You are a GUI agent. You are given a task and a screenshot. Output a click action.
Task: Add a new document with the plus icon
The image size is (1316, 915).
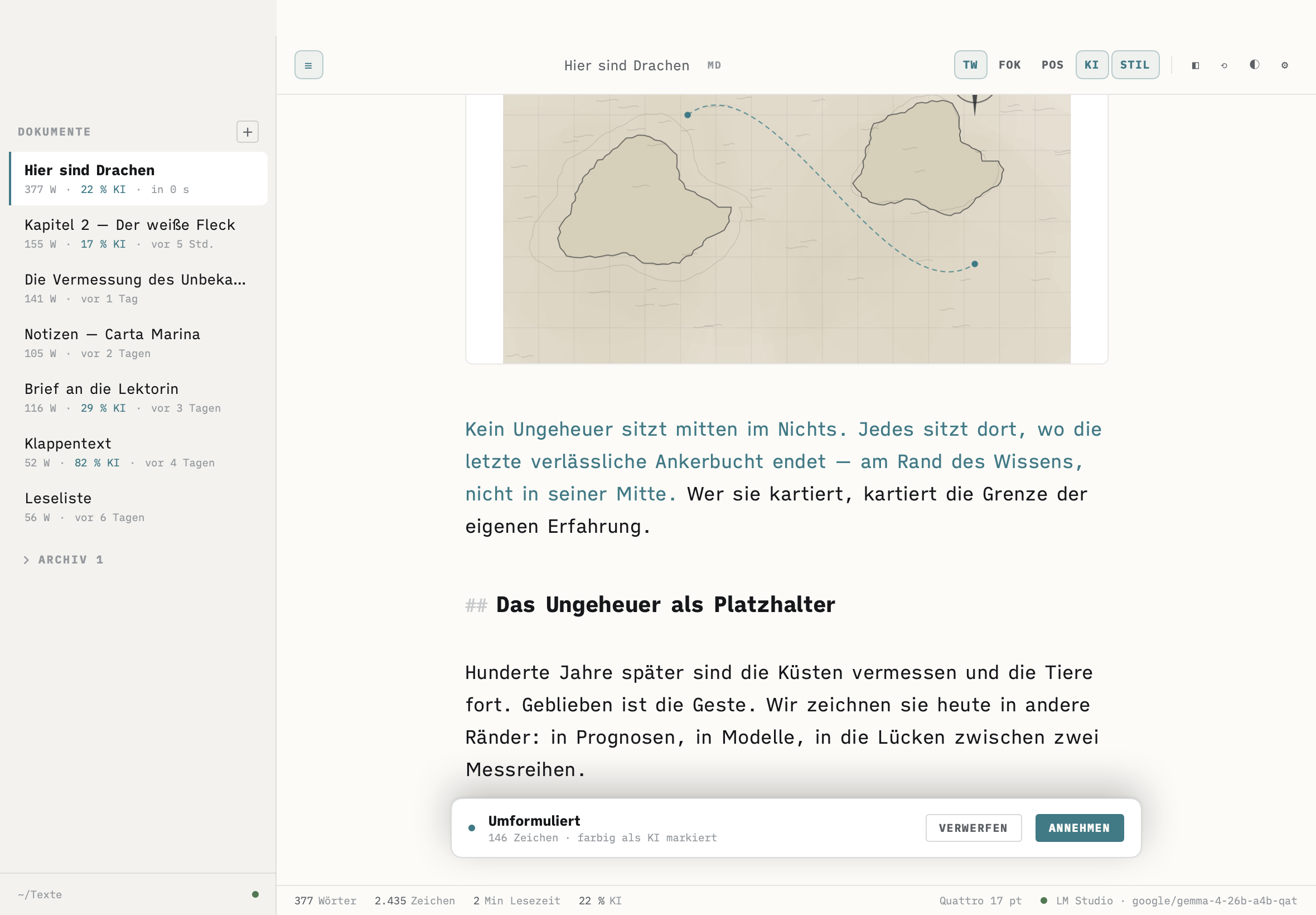pyautogui.click(x=248, y=132)
